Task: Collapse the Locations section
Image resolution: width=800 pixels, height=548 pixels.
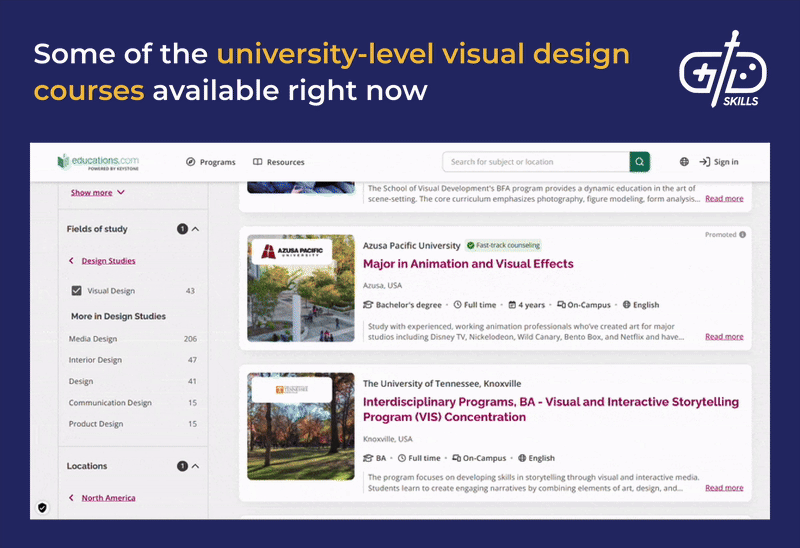Action: point(195,466)
